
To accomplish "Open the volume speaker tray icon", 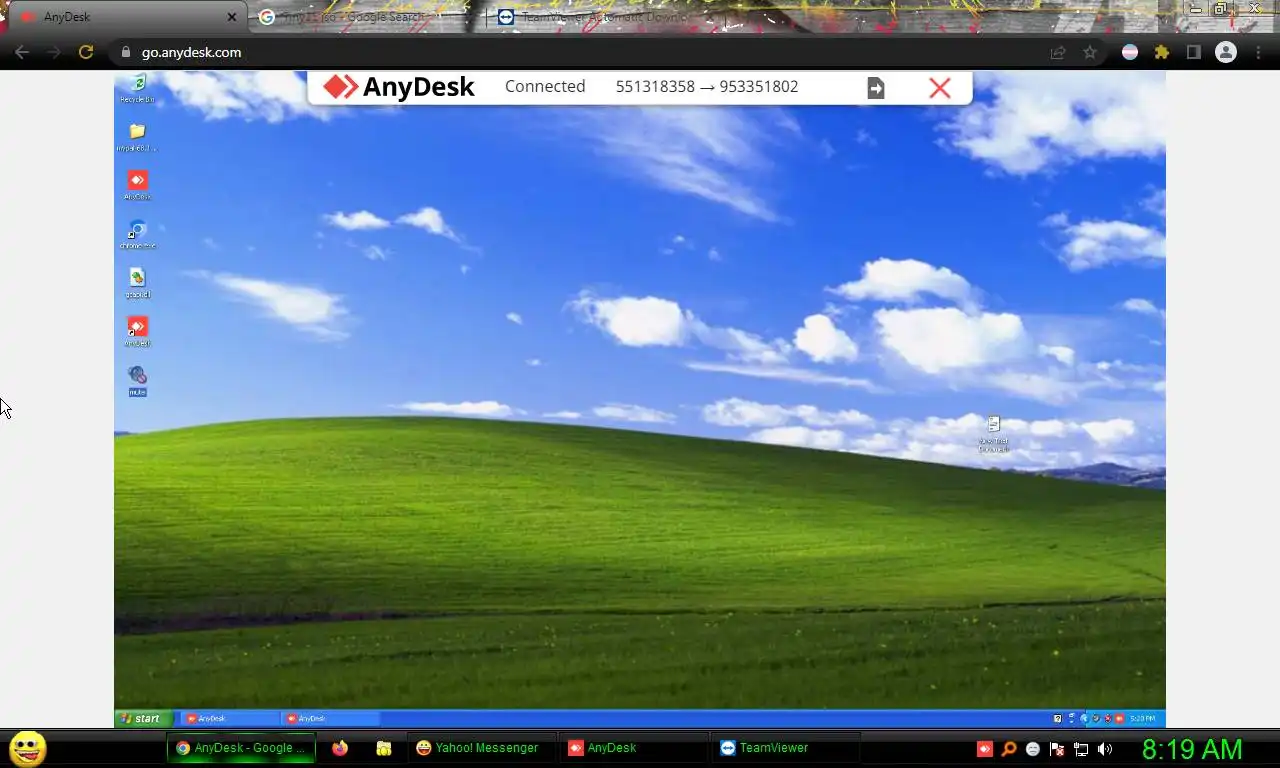I will (1105, 749).
